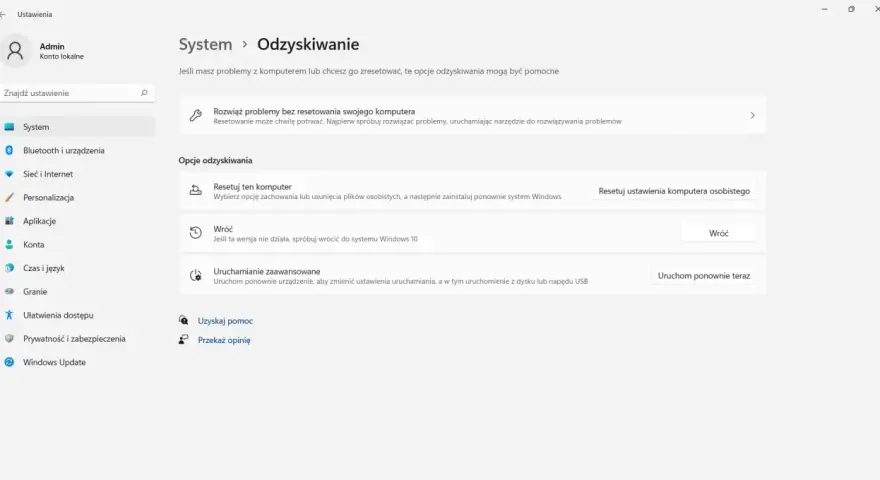Select System in the sidebar
Viewport: 880px width, 480px height.
tap(79, 127)
